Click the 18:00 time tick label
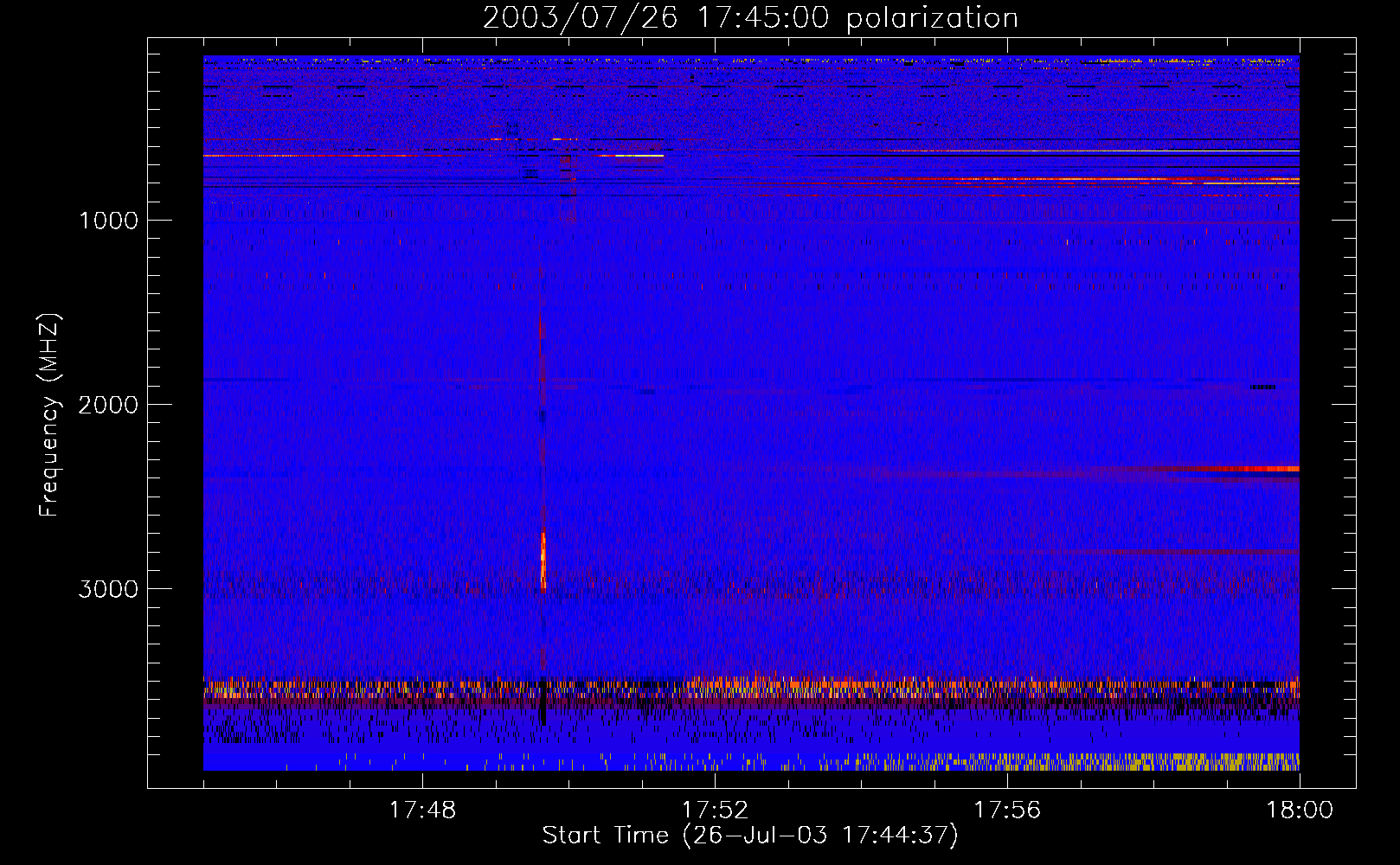The height and width of the screenshot is (865, 1400). pyautogui.click(x=1300, y=811)
